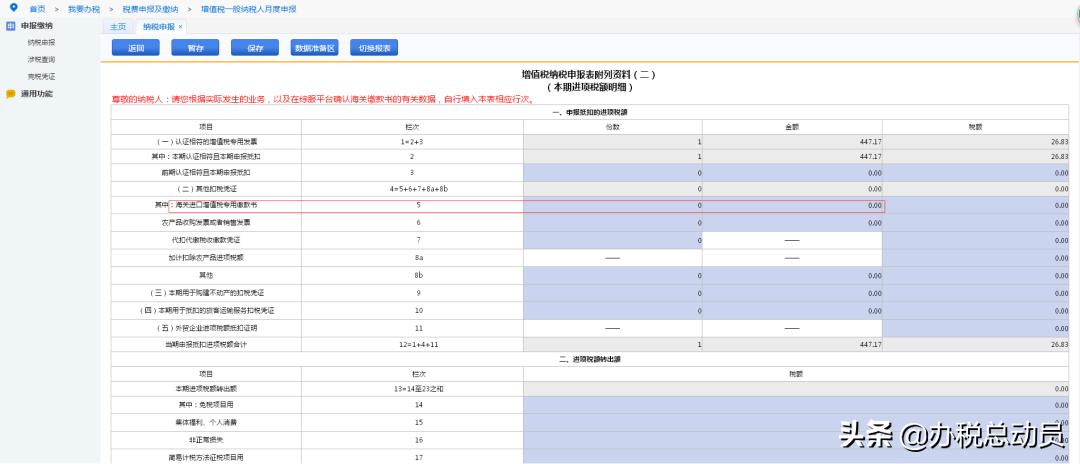Click 税额 field for 加计扣除农产品进项税额 row 8a

coord(976,258)
